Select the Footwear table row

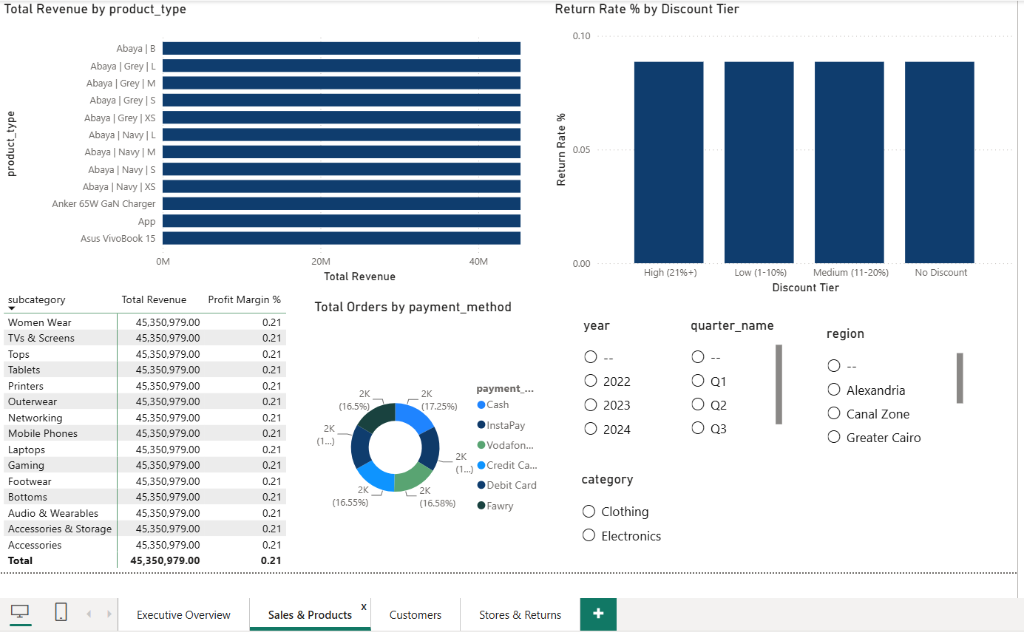(x=145, y=481)
